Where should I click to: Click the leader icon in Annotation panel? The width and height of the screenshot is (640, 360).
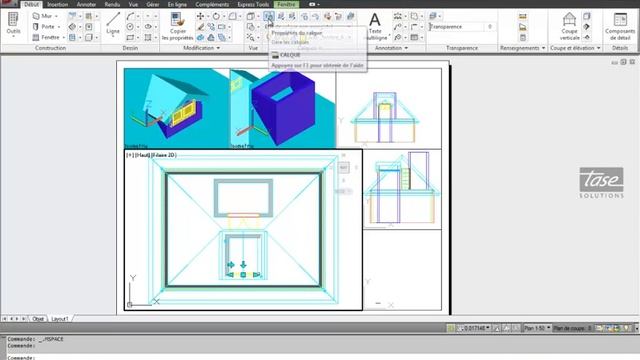point(398,27)
